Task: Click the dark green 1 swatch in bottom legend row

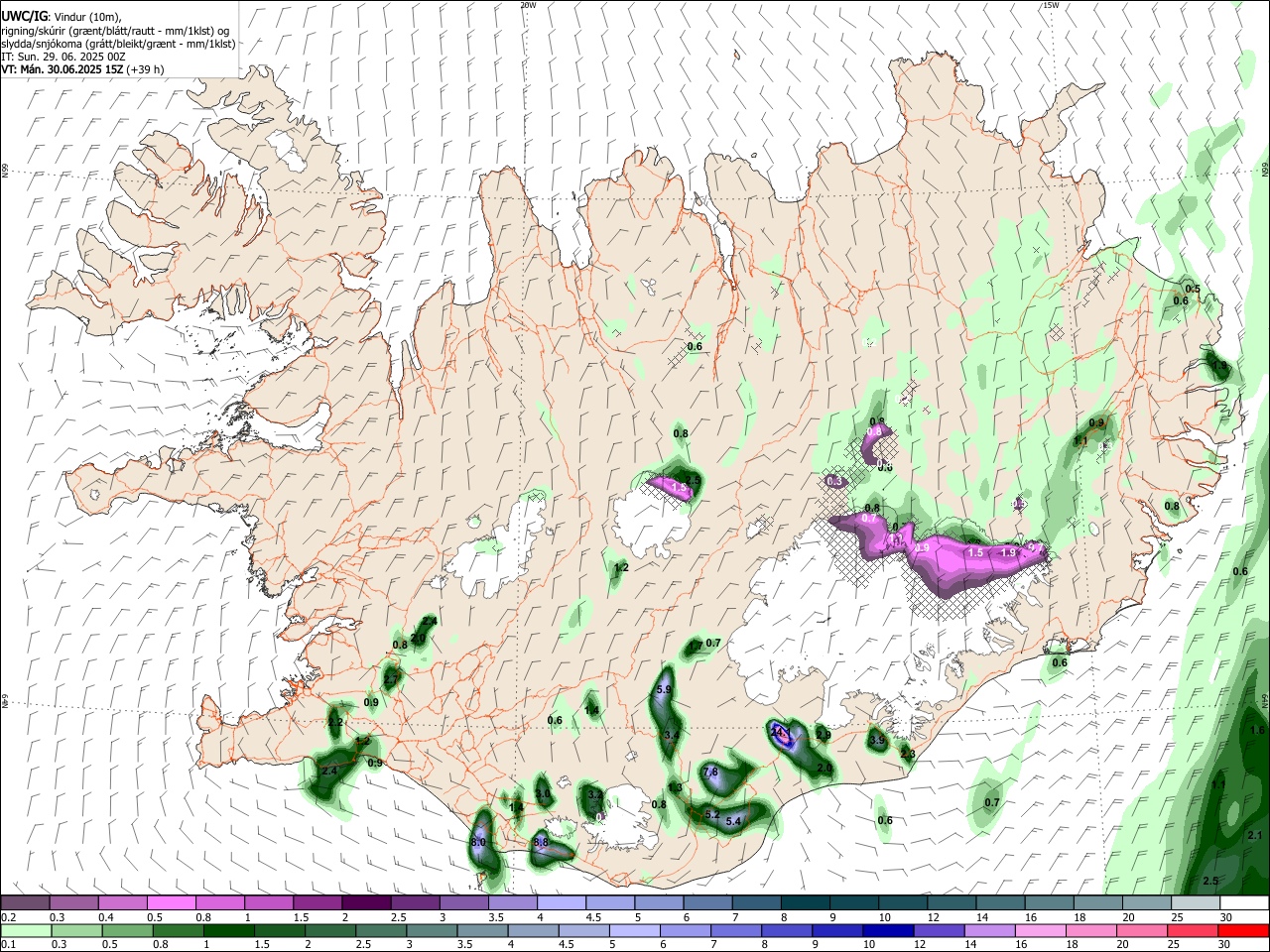Action: pyautogui.click(x=230, y=931)
